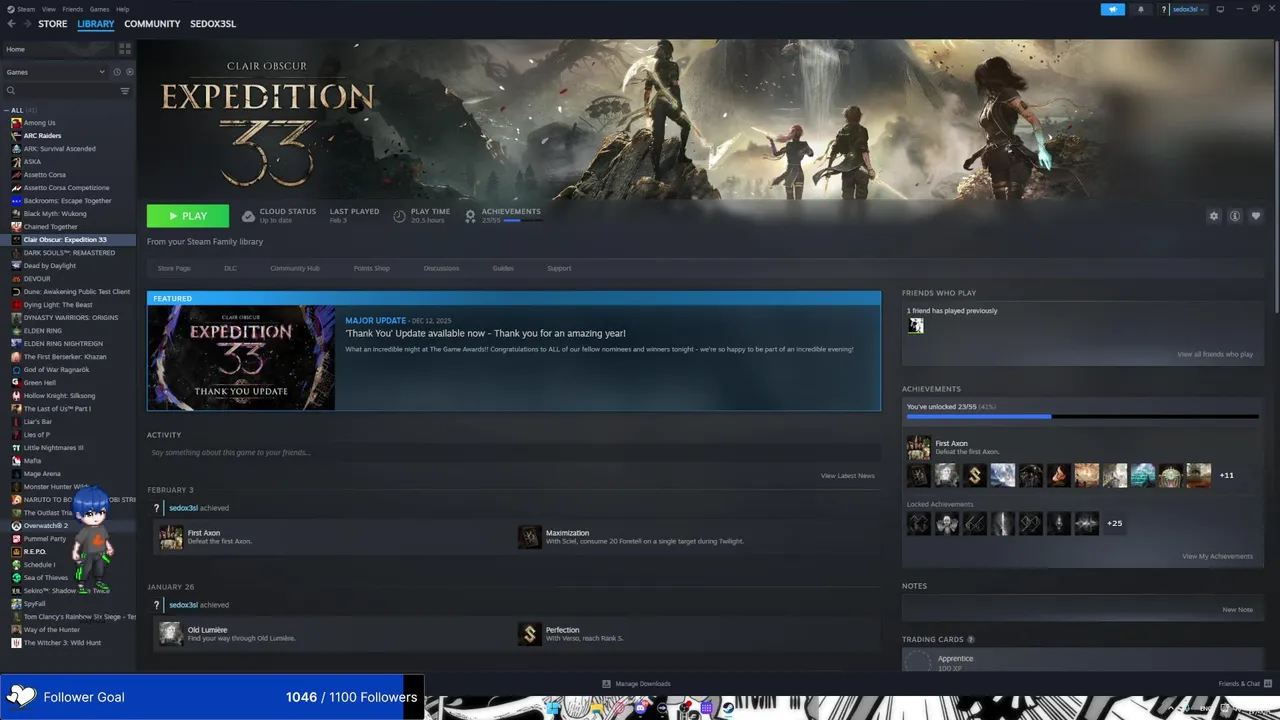Select Black Myth: Wukong in library list
1280x720 pixels.
55,214
